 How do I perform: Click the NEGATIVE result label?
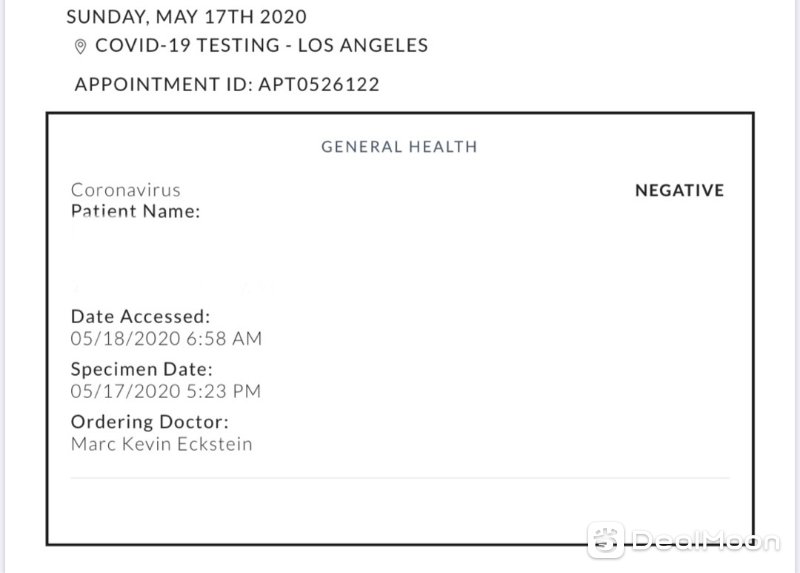[x=679, y=190]
